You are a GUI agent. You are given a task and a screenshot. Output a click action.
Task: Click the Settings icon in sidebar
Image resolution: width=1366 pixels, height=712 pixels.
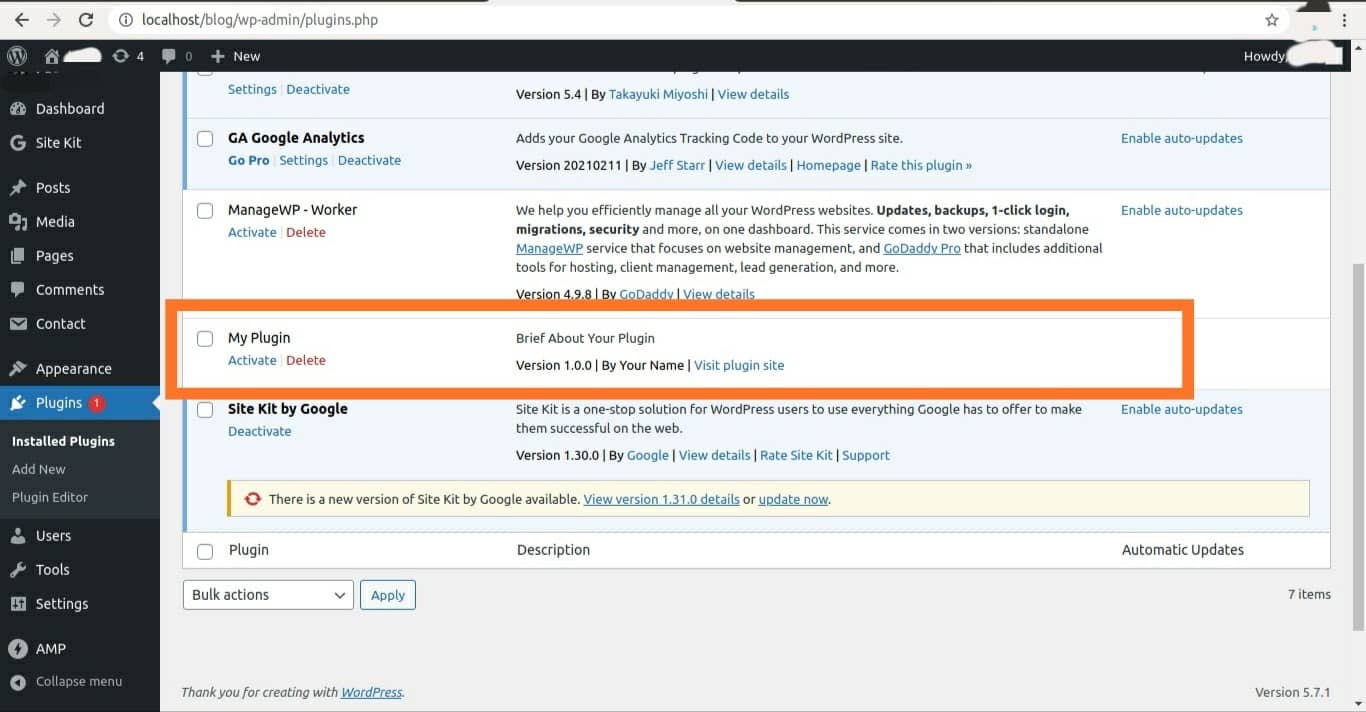[x=18, y=604]
